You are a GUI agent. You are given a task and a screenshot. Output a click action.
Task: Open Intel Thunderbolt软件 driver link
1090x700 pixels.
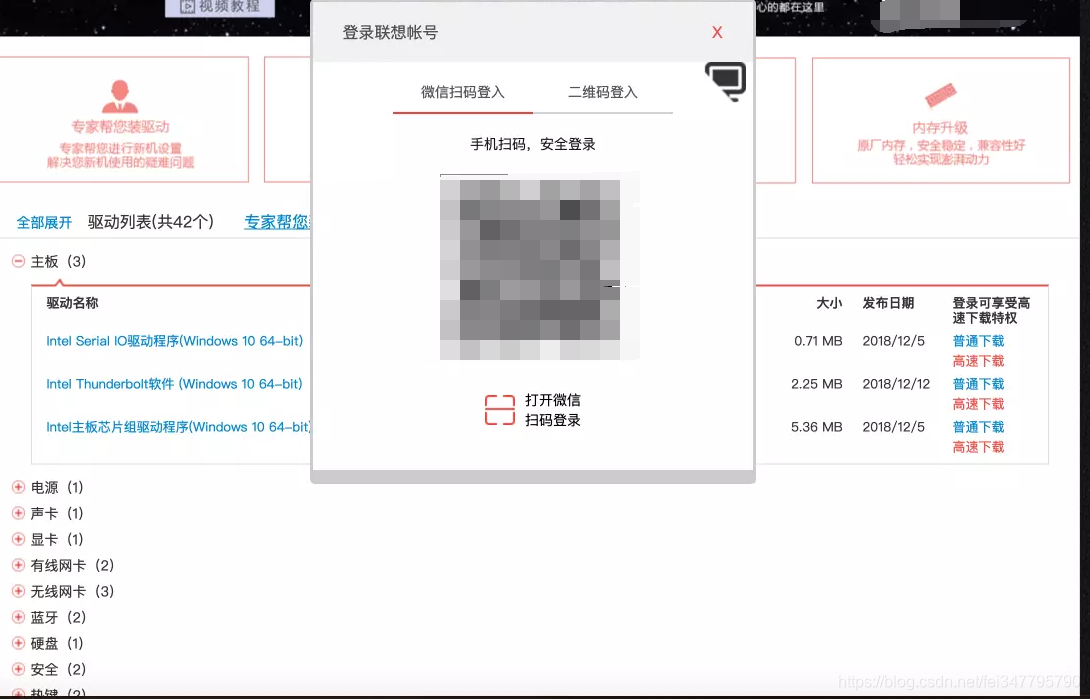(x=174, y=384)
